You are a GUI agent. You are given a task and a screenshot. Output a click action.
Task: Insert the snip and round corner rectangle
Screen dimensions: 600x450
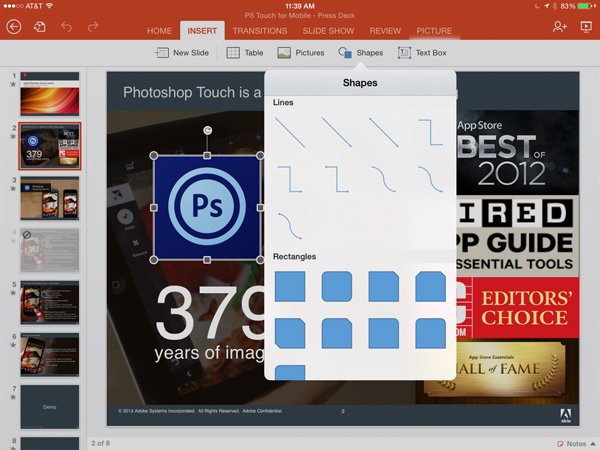click(x=337, y=333)
